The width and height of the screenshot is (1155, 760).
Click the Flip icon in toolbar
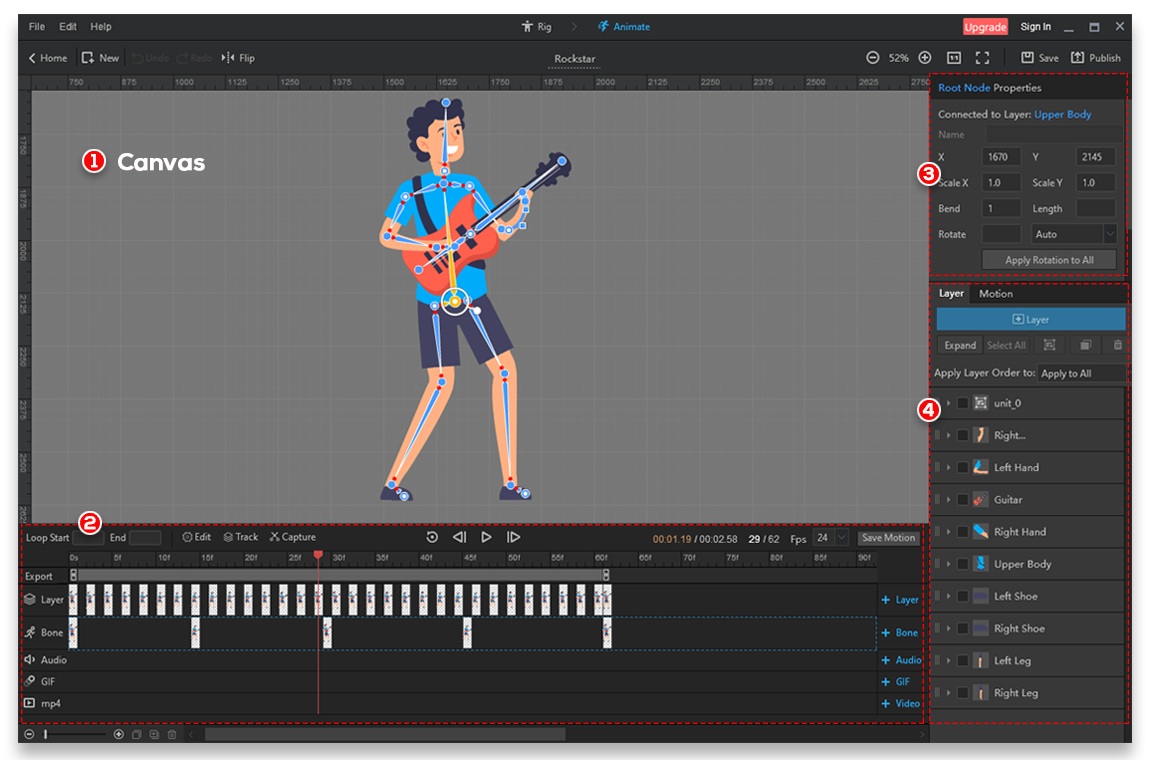pos(228,58)
